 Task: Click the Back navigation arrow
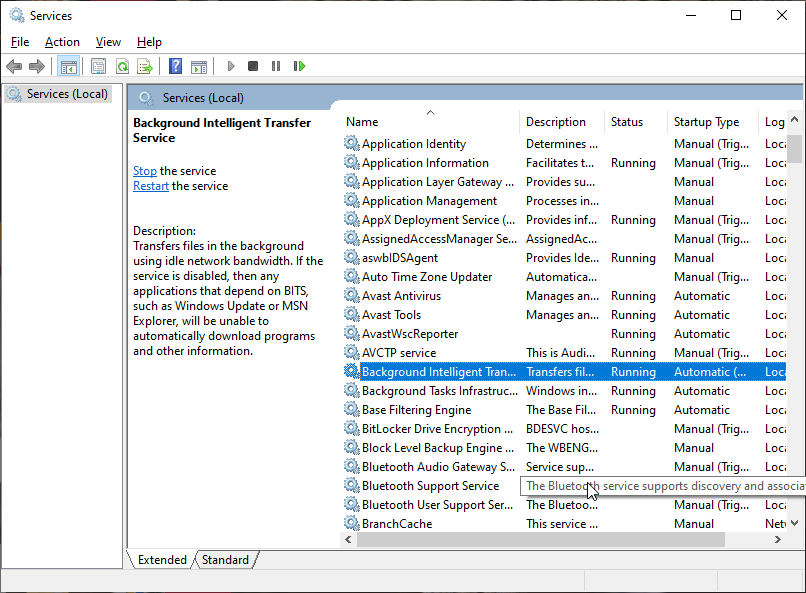coord(14,66)
